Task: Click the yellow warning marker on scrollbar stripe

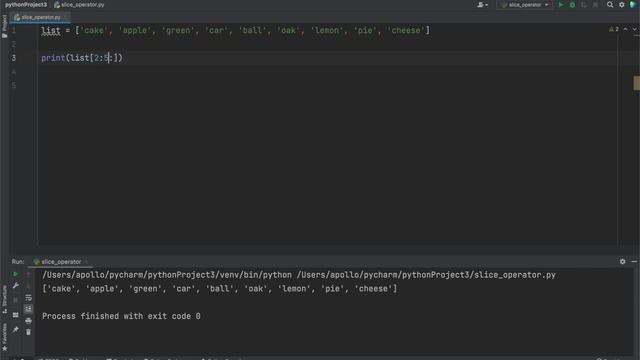Action: pos(636,83)
